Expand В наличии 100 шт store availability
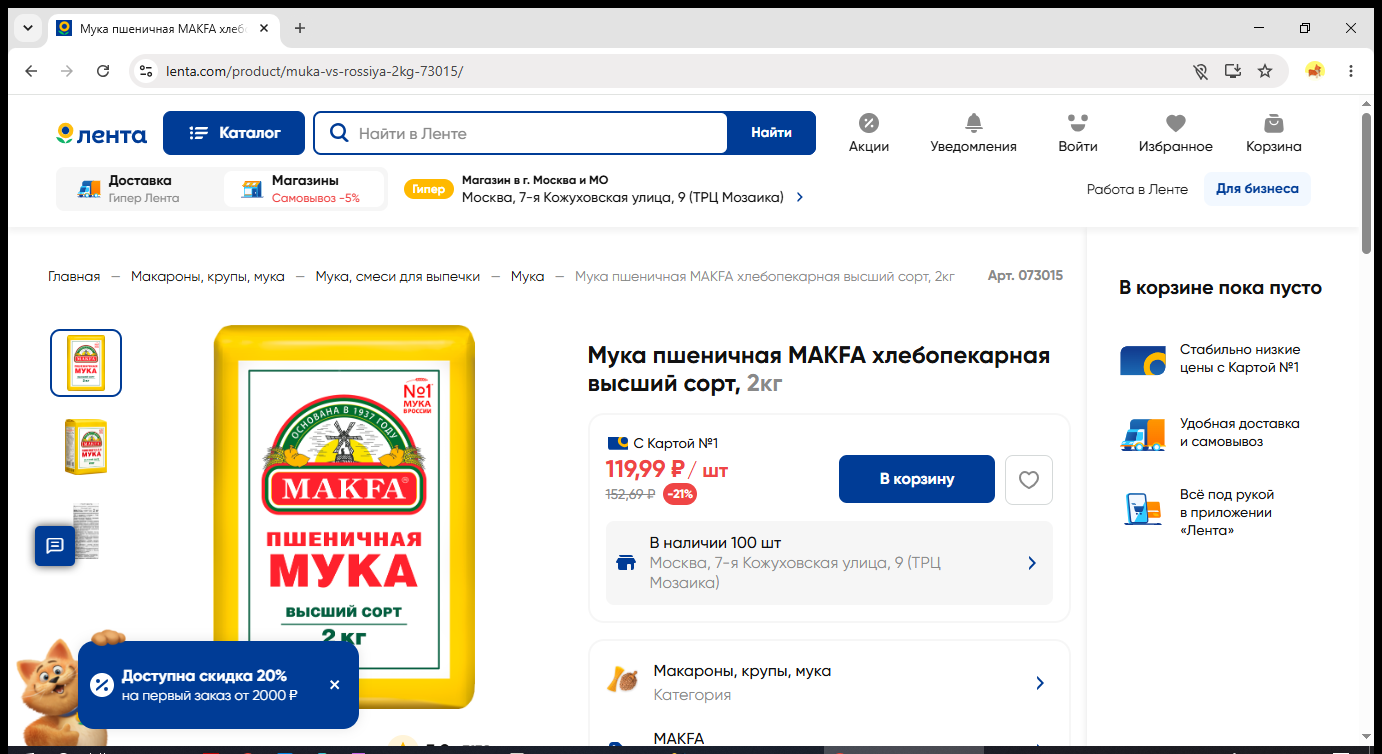 click(x=829, y=563)
